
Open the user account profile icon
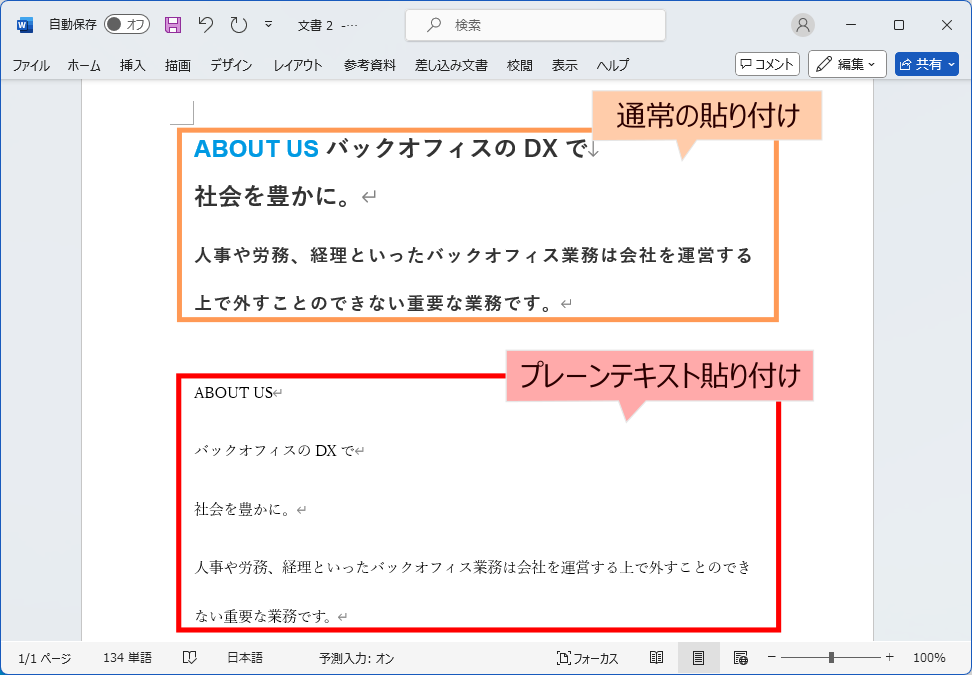tap(802, 25)
